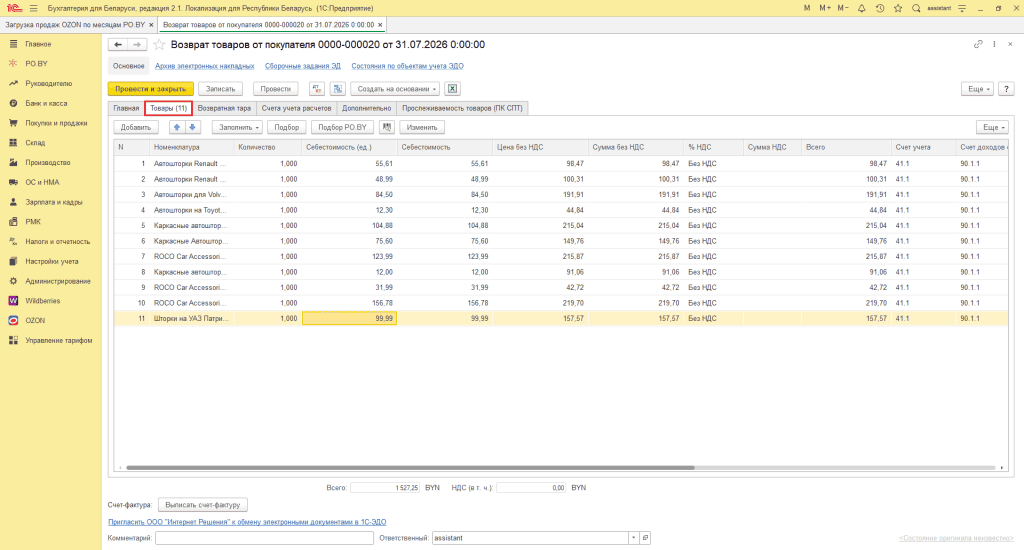
Task: Open the help question mark button
Action: click(1006, 89)
